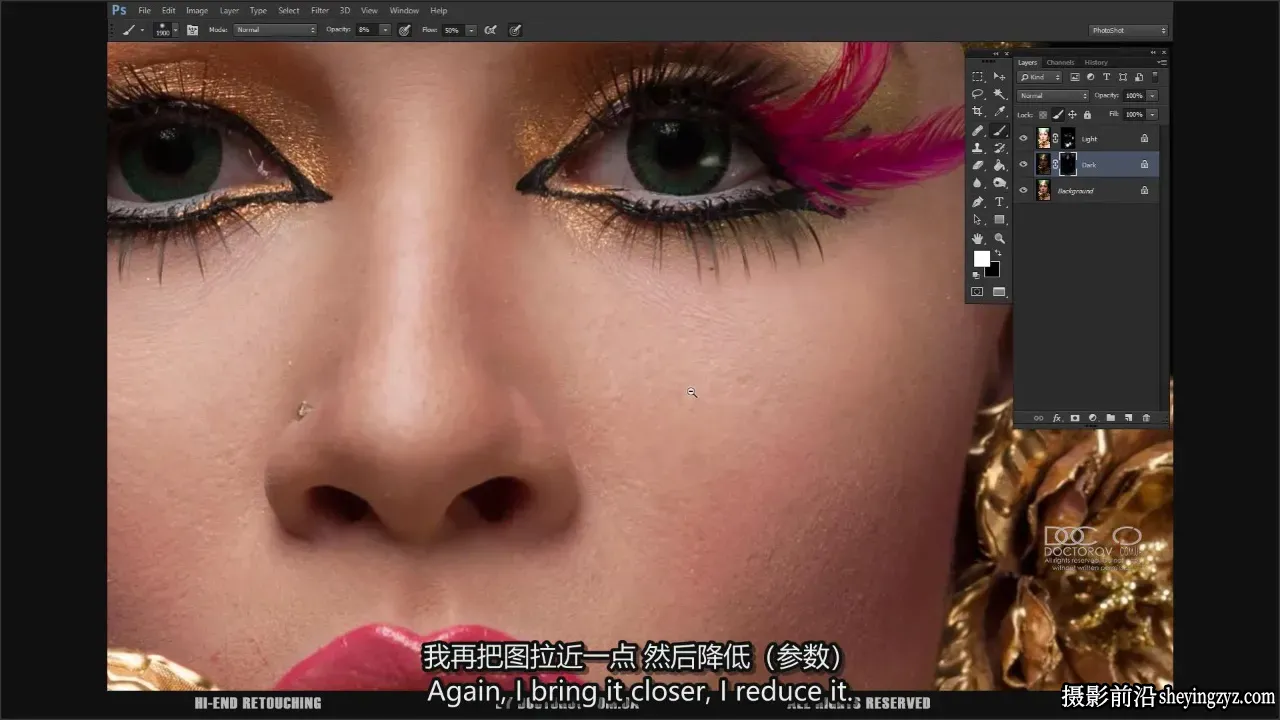
Task: Open layer filter Kind dropdown
Action: (1039, 77)
